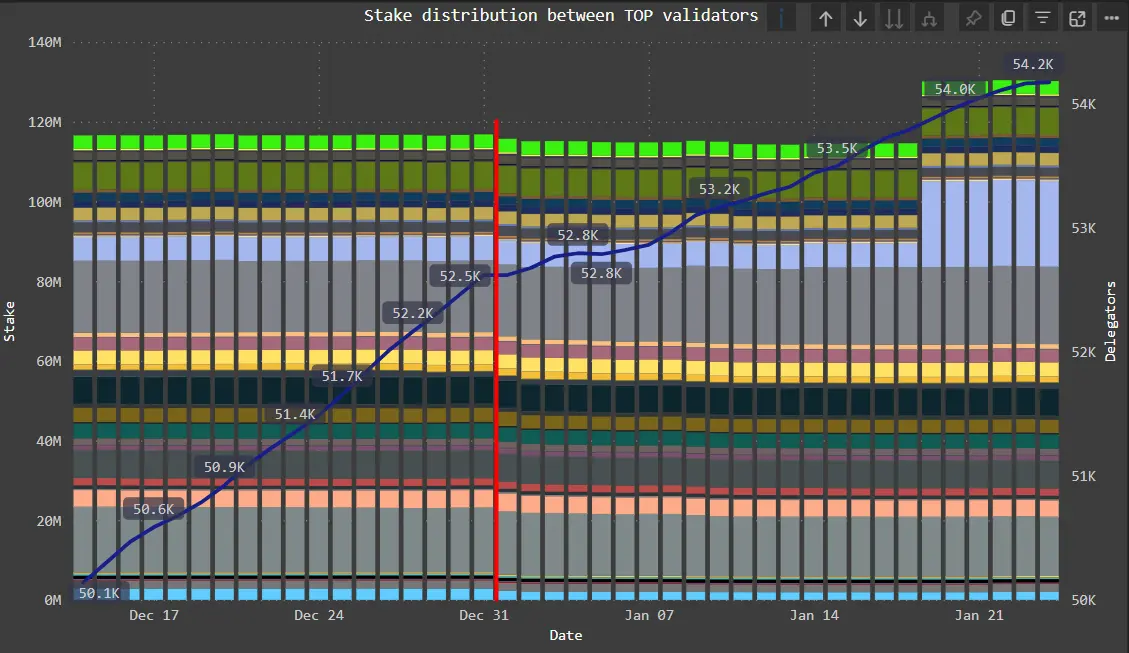Open more options ellipsis menu
Viewport: 1129px width, 653px height.
[1112, 19]
